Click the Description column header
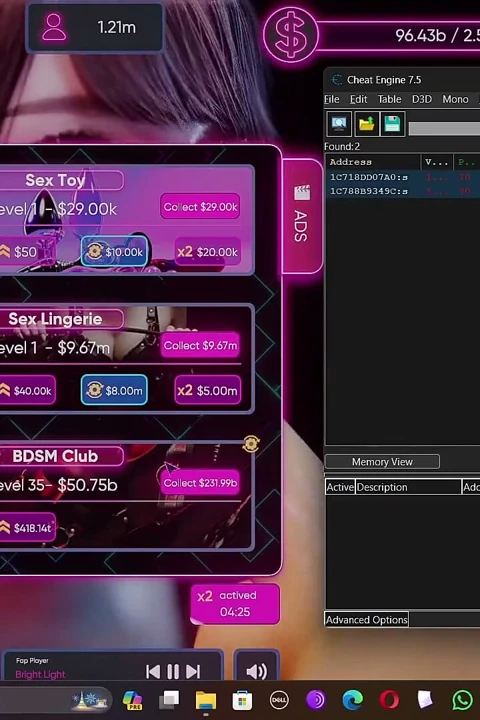 [408, 487]
